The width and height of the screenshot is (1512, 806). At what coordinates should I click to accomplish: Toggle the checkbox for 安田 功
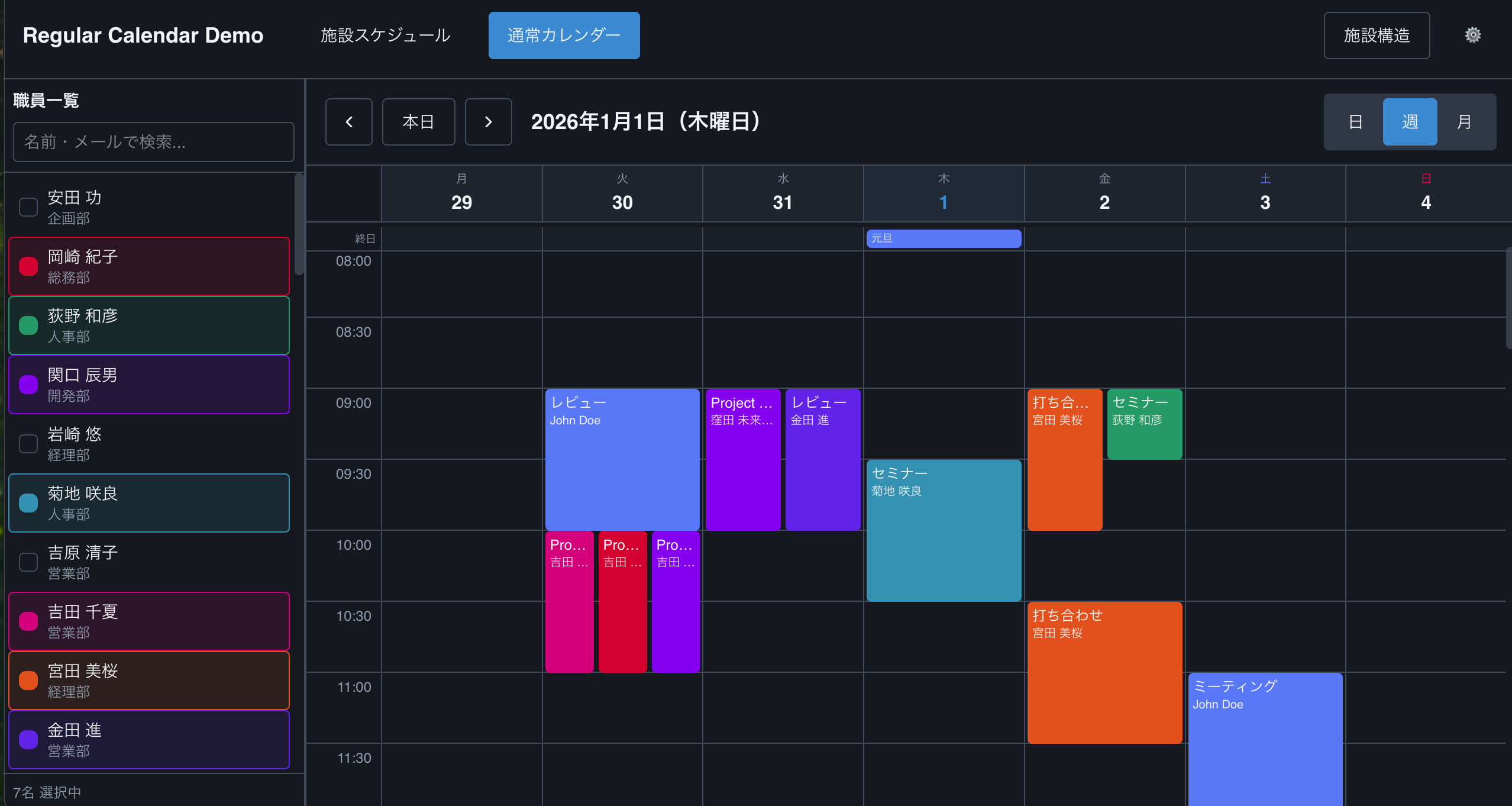click(x=28, y=207)
